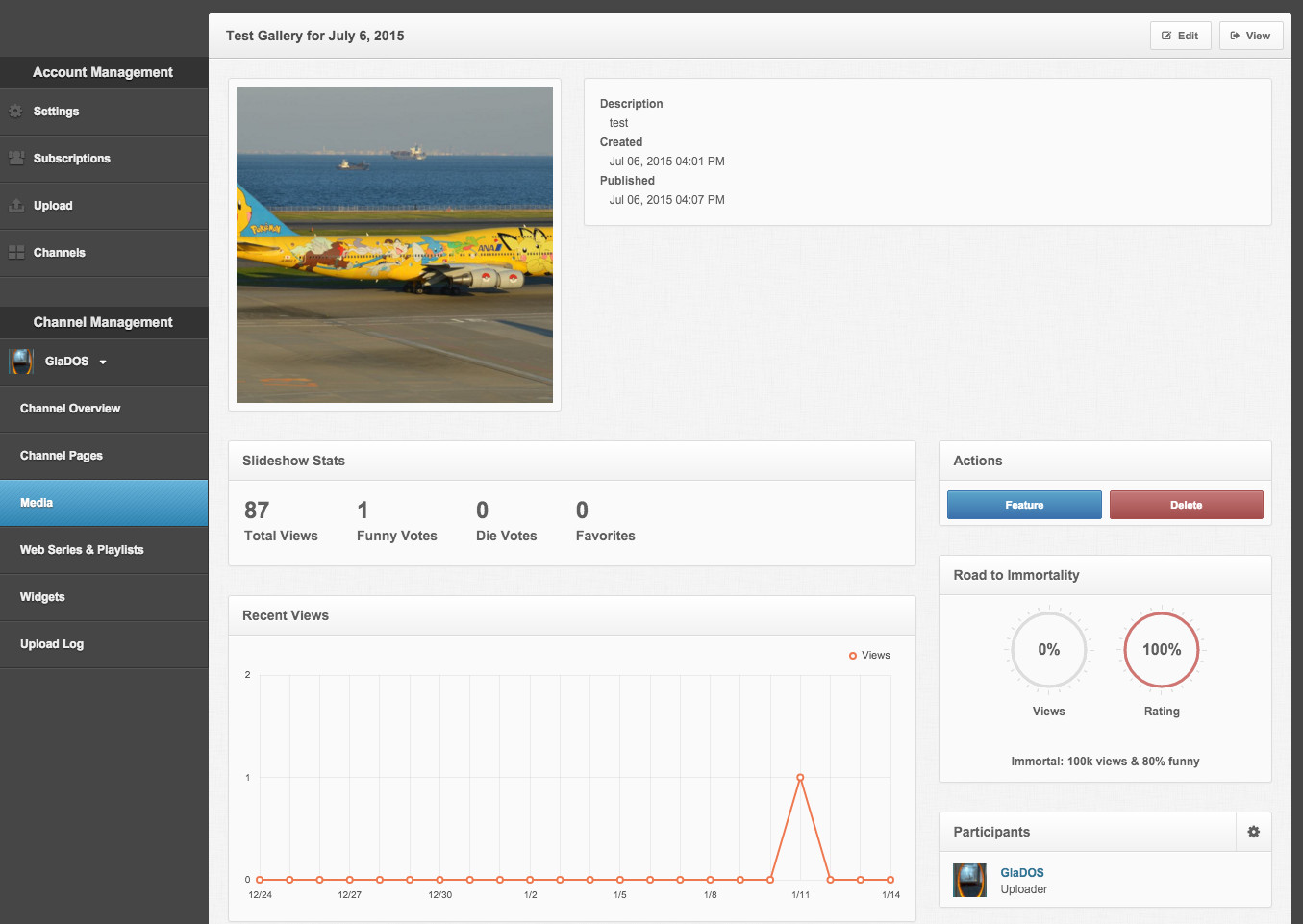1303x924 pixels.
Task: Click the description text 'test'
Action: [x=618, y=123]
